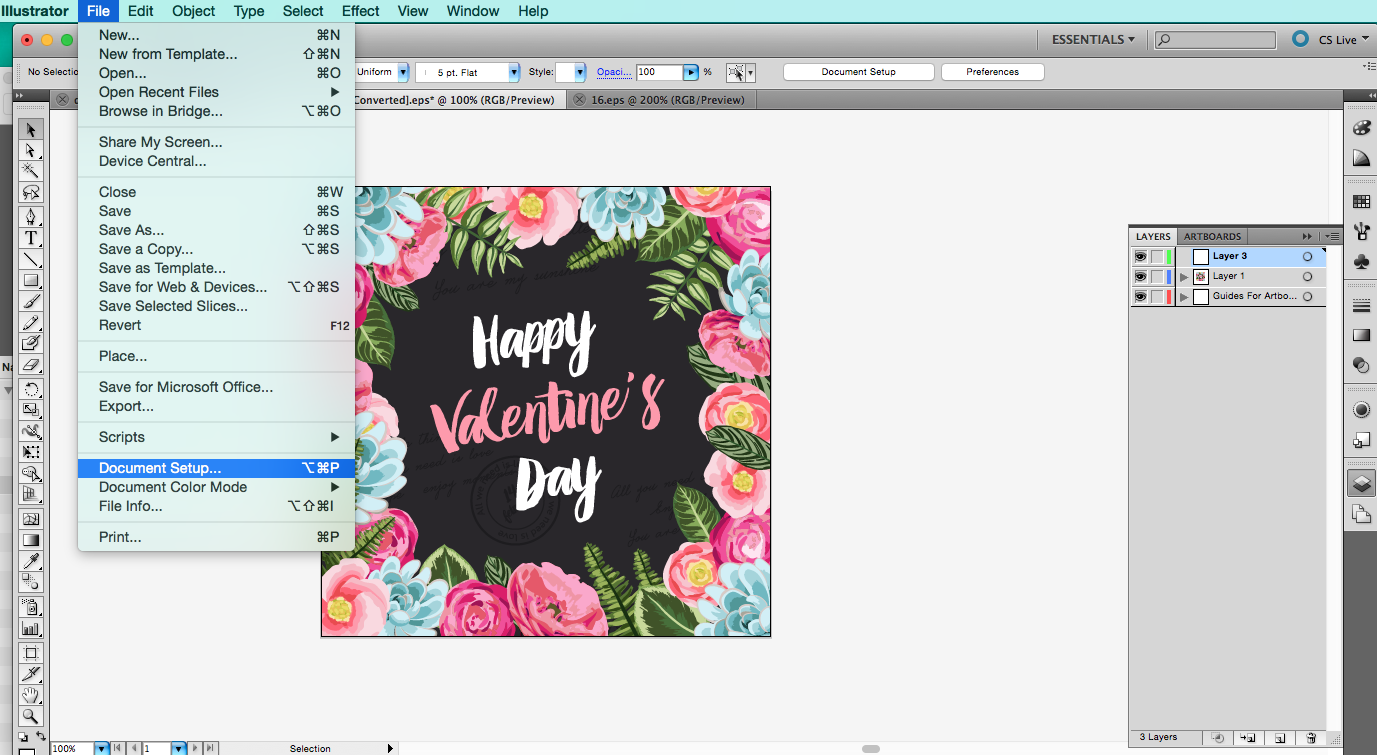Open the Symbols panel club icon
This screenshot has width=1377, height=755.
pyautogui.click(x=1361, y=261)
